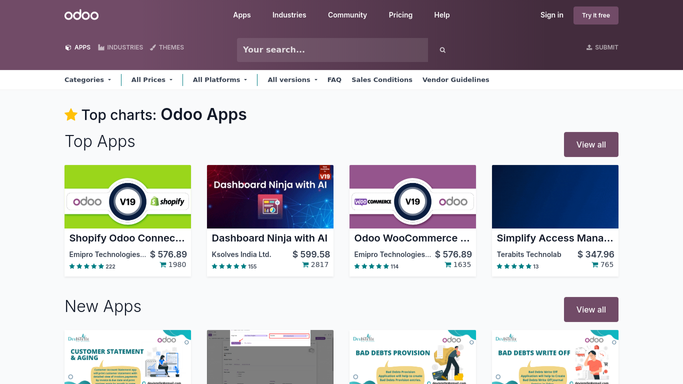This screenshot has width=683, height=384.
Task: Open the gray screenshot app thumbnail in New Apps
Action: 270,357
